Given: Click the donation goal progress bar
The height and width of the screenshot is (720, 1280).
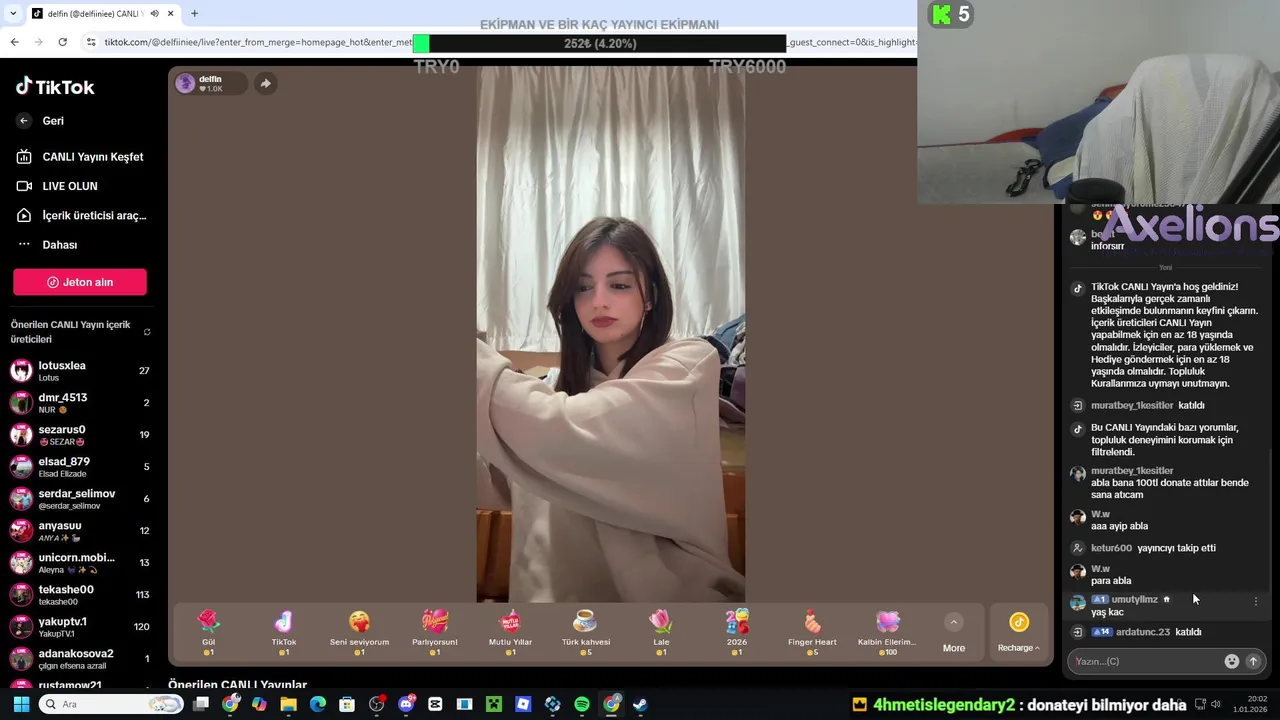Looking at the screenshot, I should tap(600, 43).
